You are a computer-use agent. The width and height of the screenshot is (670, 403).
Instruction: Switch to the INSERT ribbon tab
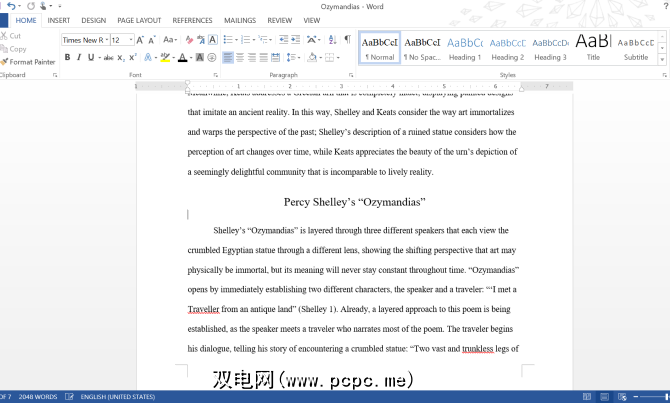point(59,20)
